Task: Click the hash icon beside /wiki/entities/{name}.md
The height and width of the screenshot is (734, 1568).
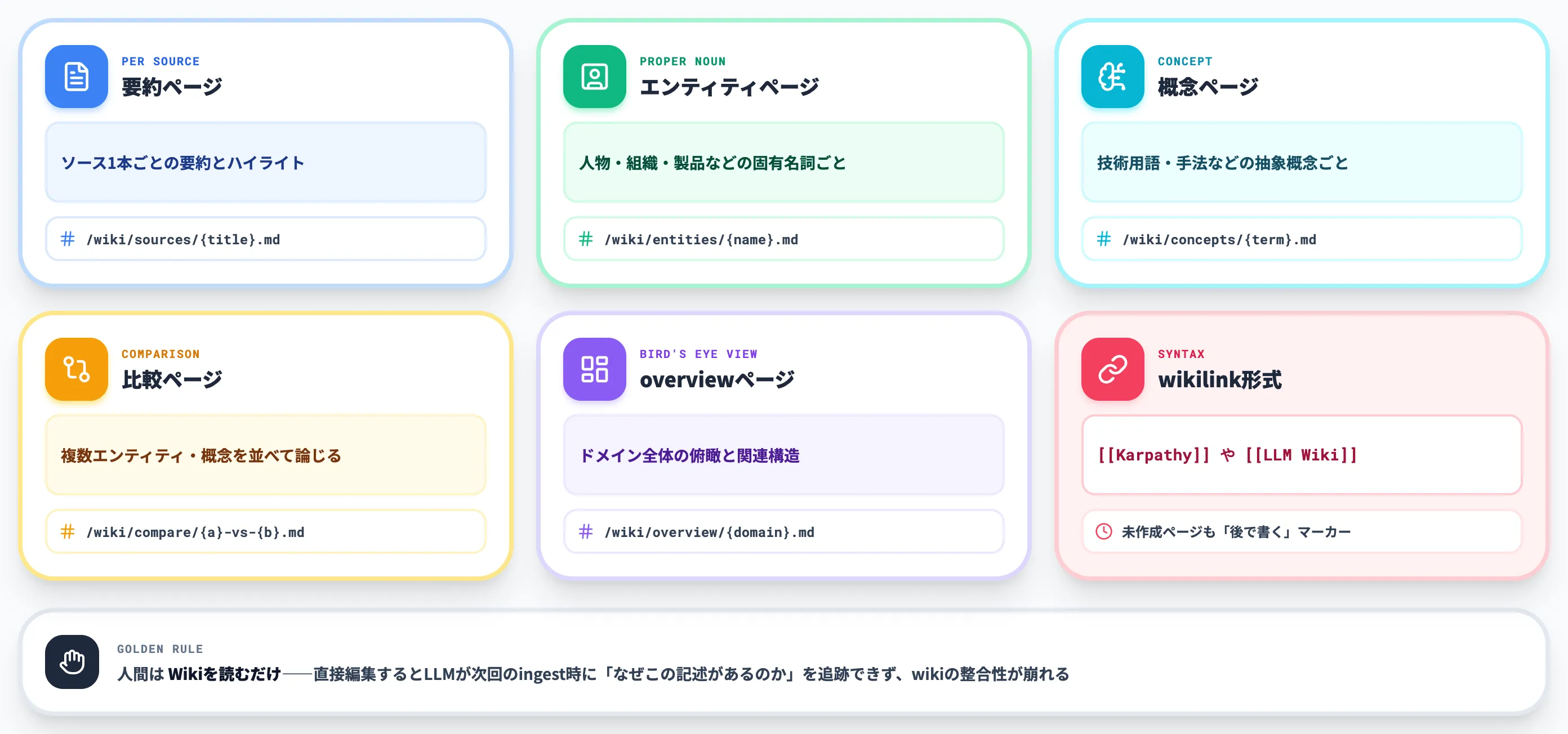Action: click(x=586, y=239)
